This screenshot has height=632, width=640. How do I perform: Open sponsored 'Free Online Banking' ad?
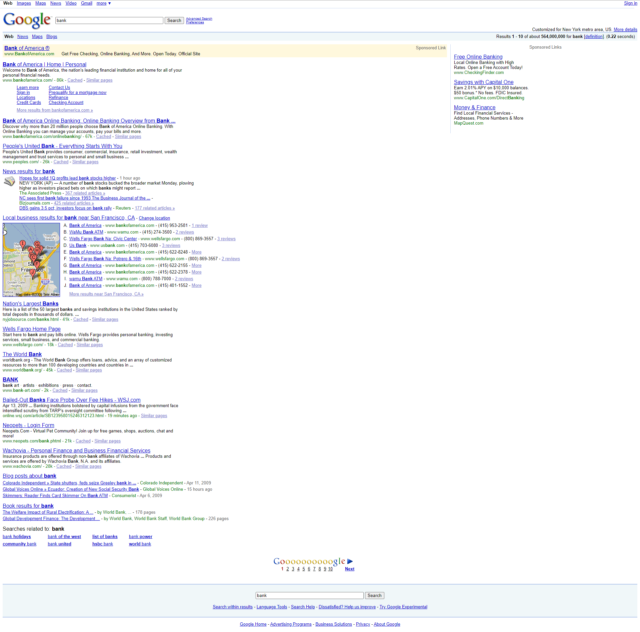pyautogui.click(x=478, y=57)
